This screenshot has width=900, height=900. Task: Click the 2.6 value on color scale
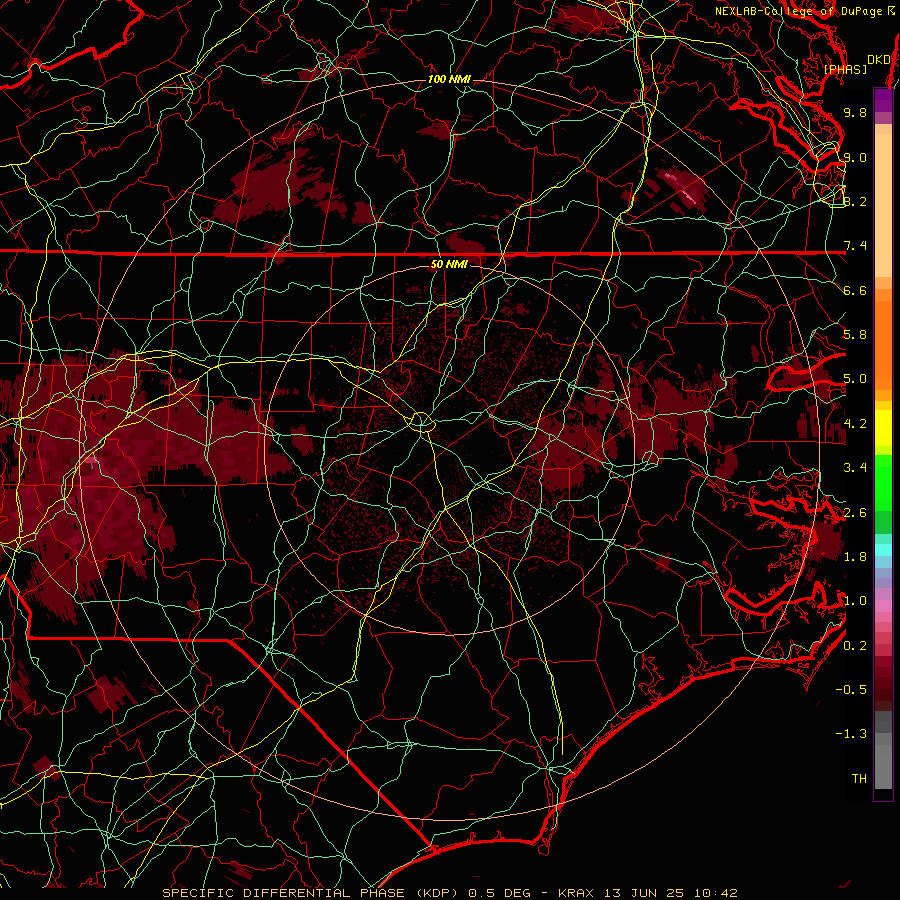click(x=855, y=513)
